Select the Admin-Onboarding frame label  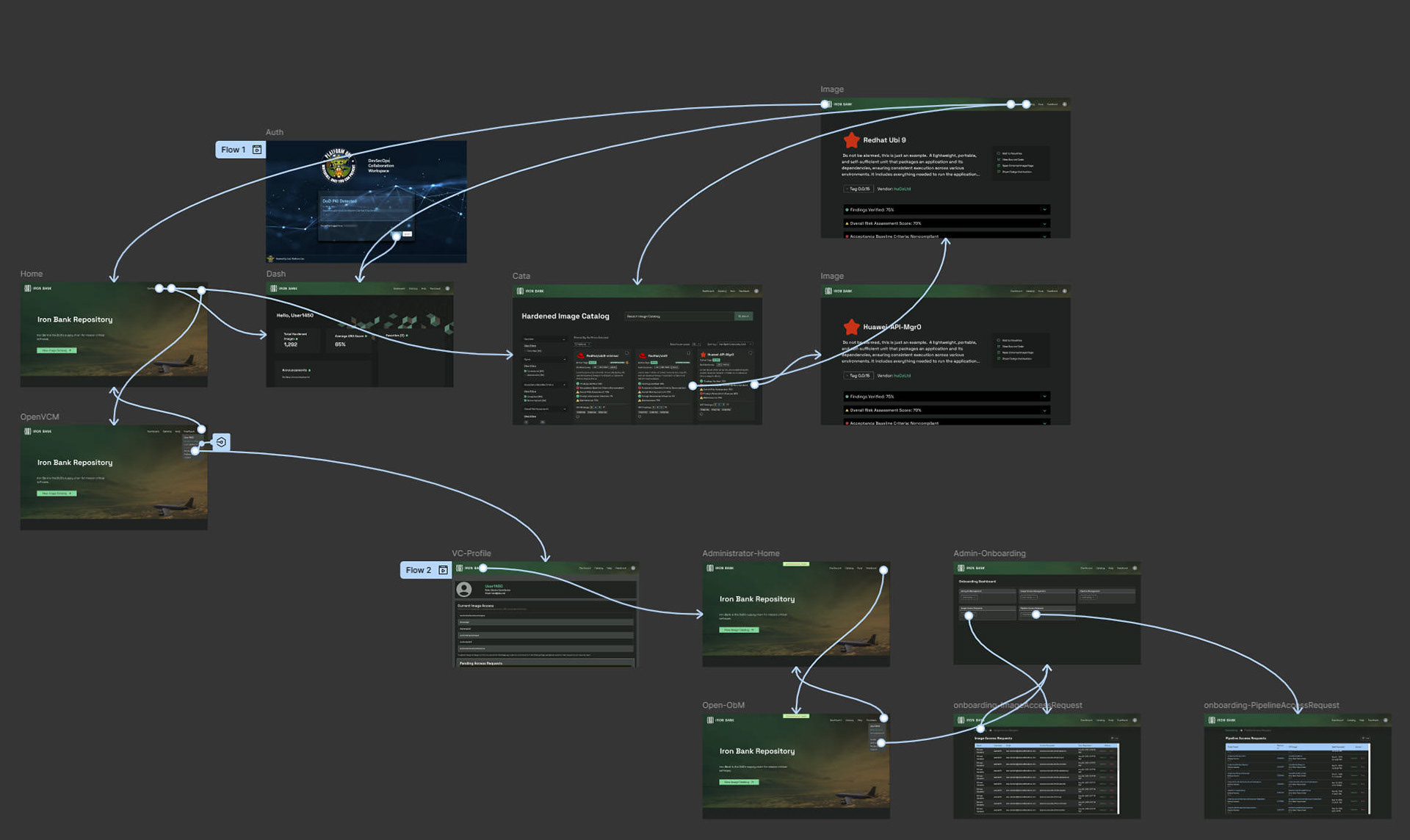[989, 554]
